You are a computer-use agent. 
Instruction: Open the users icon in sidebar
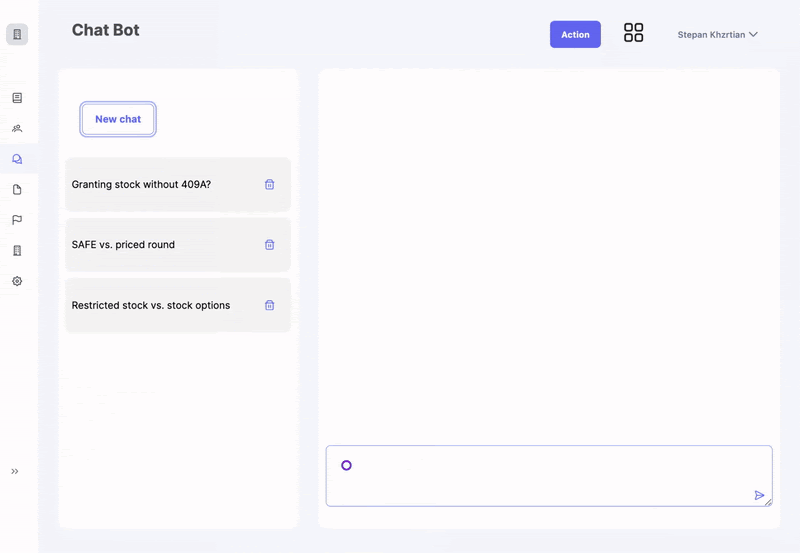(17, 129)
